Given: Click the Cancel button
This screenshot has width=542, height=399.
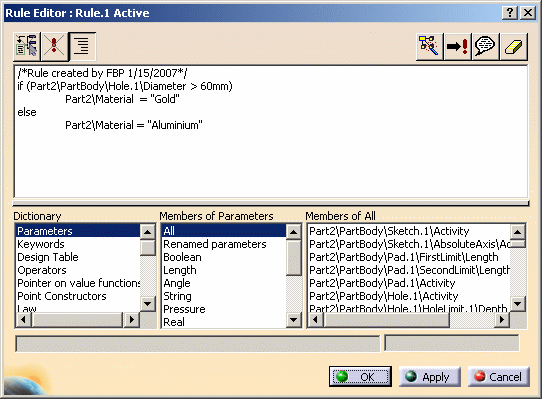Looking at the screenshot, I should pyautogui.click(x=499, y=377).
